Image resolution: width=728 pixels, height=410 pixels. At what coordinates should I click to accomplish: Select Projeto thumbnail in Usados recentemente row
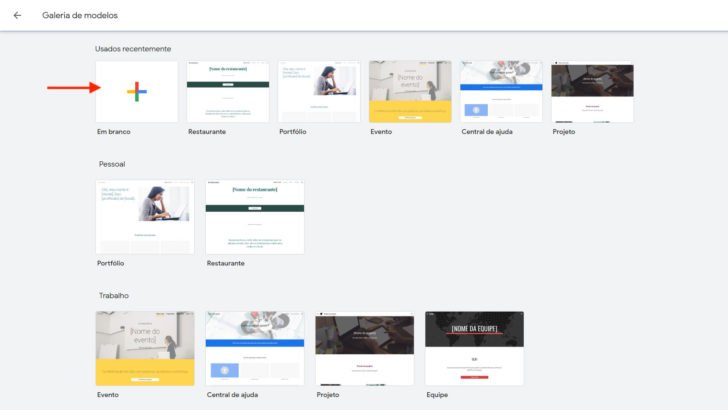[x=592, y=91]
